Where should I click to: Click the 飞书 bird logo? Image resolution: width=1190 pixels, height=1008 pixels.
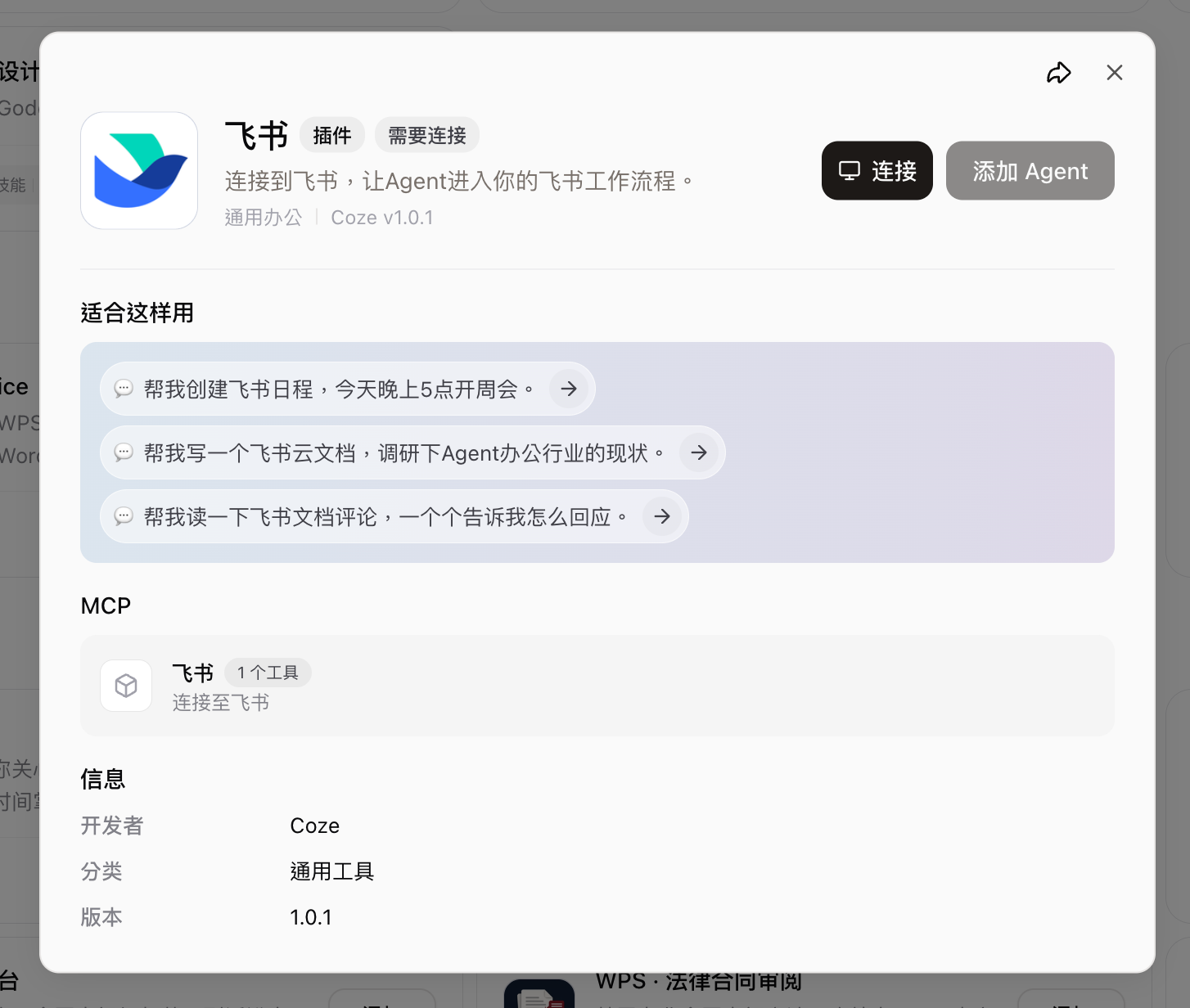coord(139,170)
